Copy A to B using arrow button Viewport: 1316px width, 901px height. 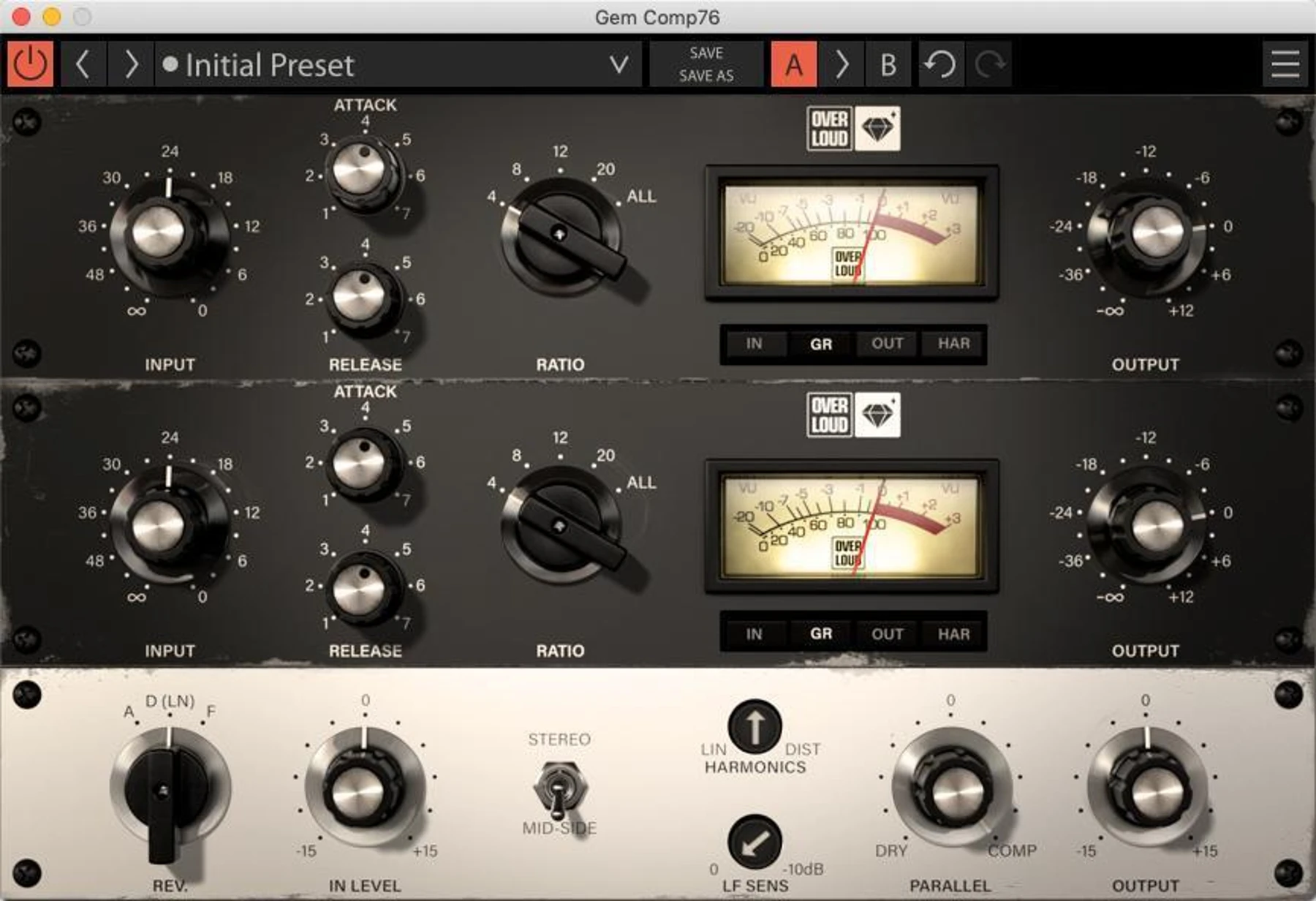pyautogui.click(x=842, y=64)
